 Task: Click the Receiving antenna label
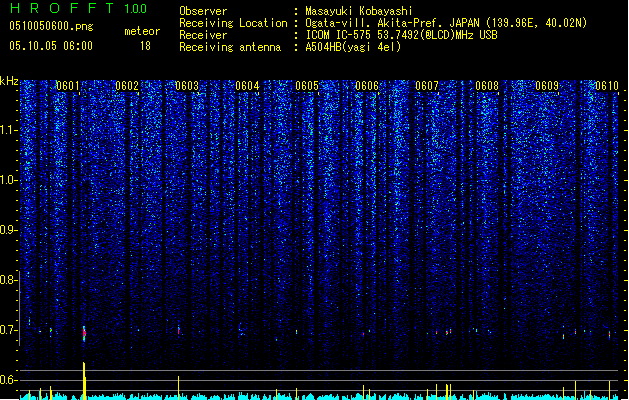pyautogui.click(x=230, y=47)
